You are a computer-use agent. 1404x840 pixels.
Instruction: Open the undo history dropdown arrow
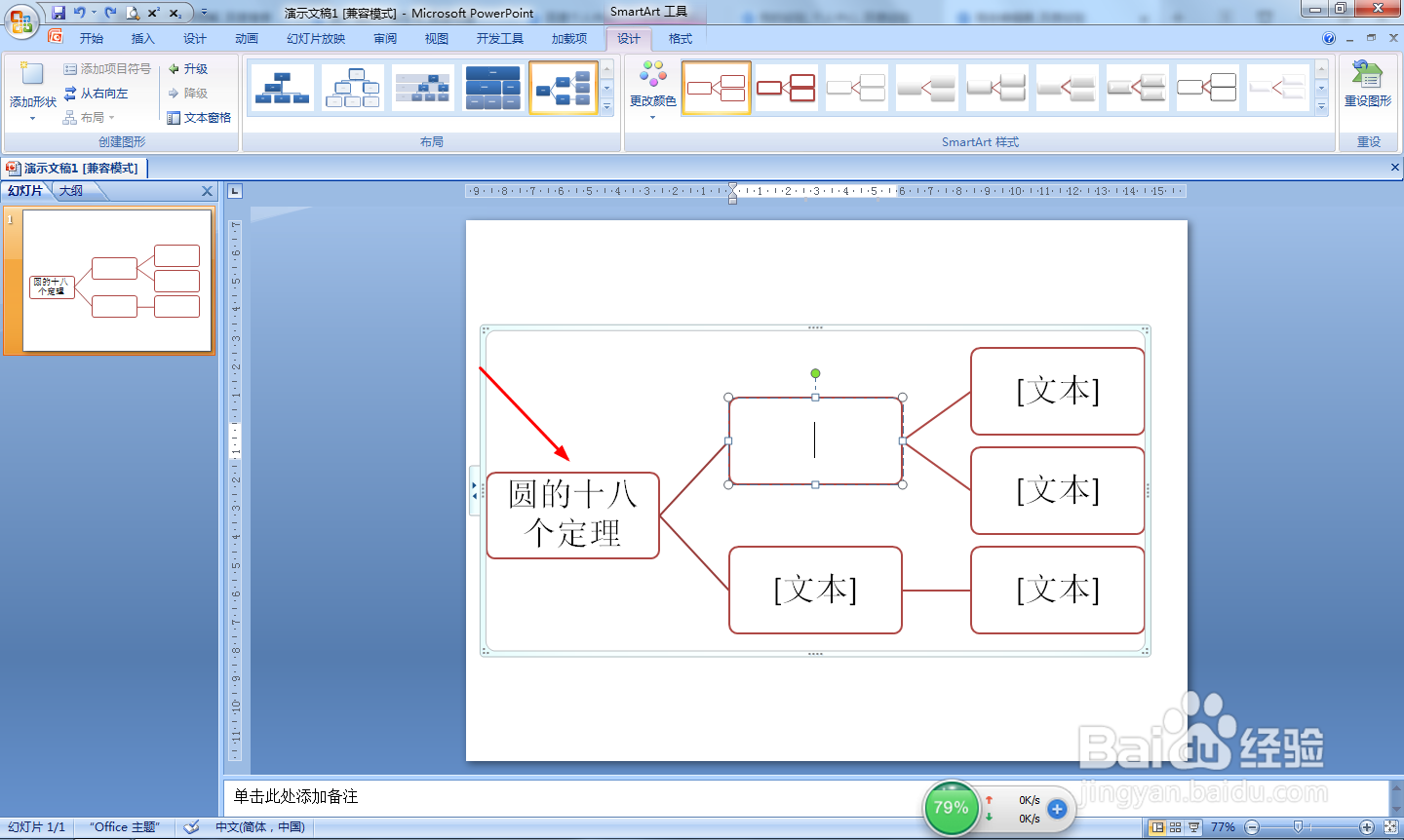94,13
